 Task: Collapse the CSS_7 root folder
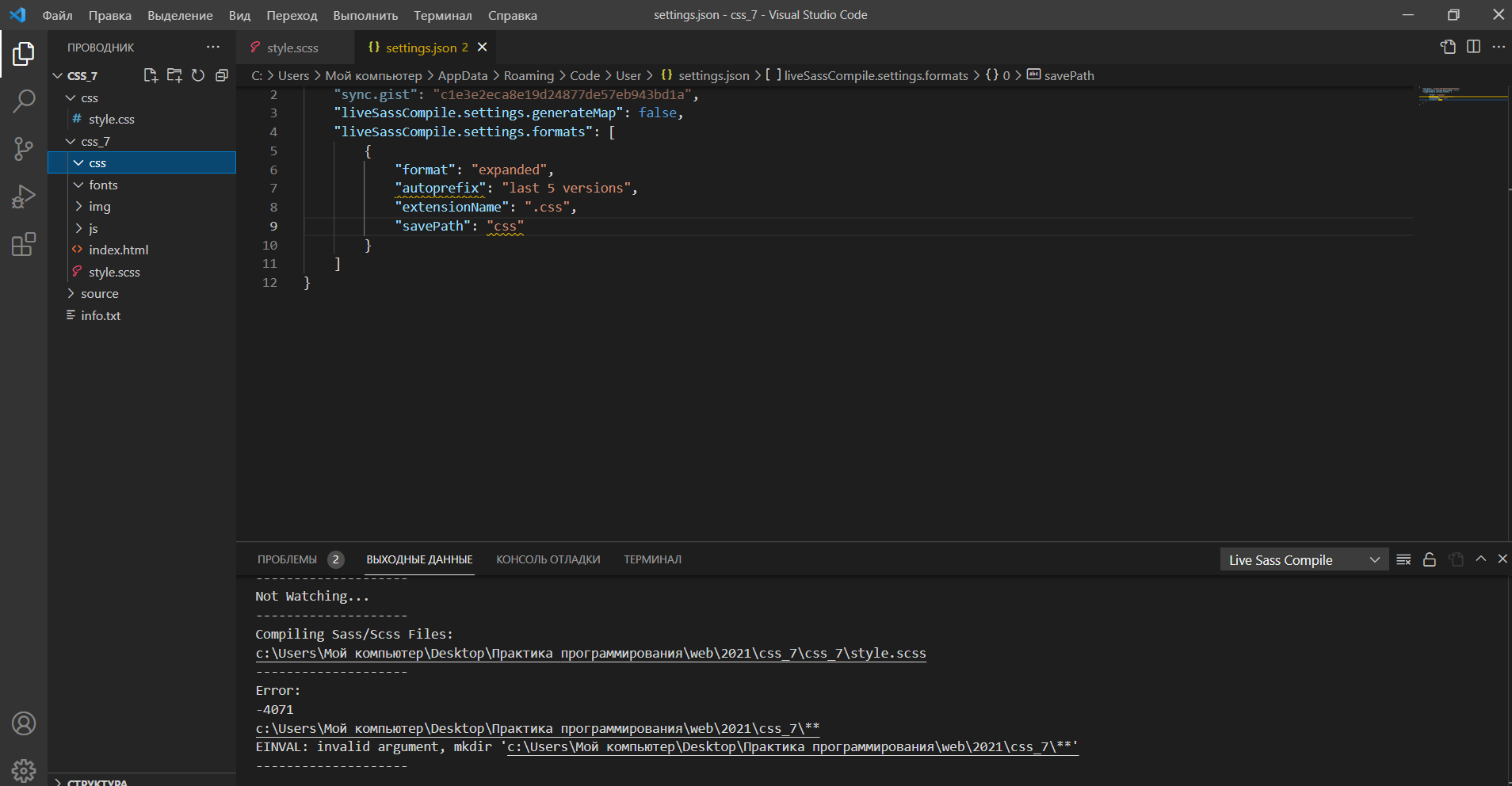57,75
